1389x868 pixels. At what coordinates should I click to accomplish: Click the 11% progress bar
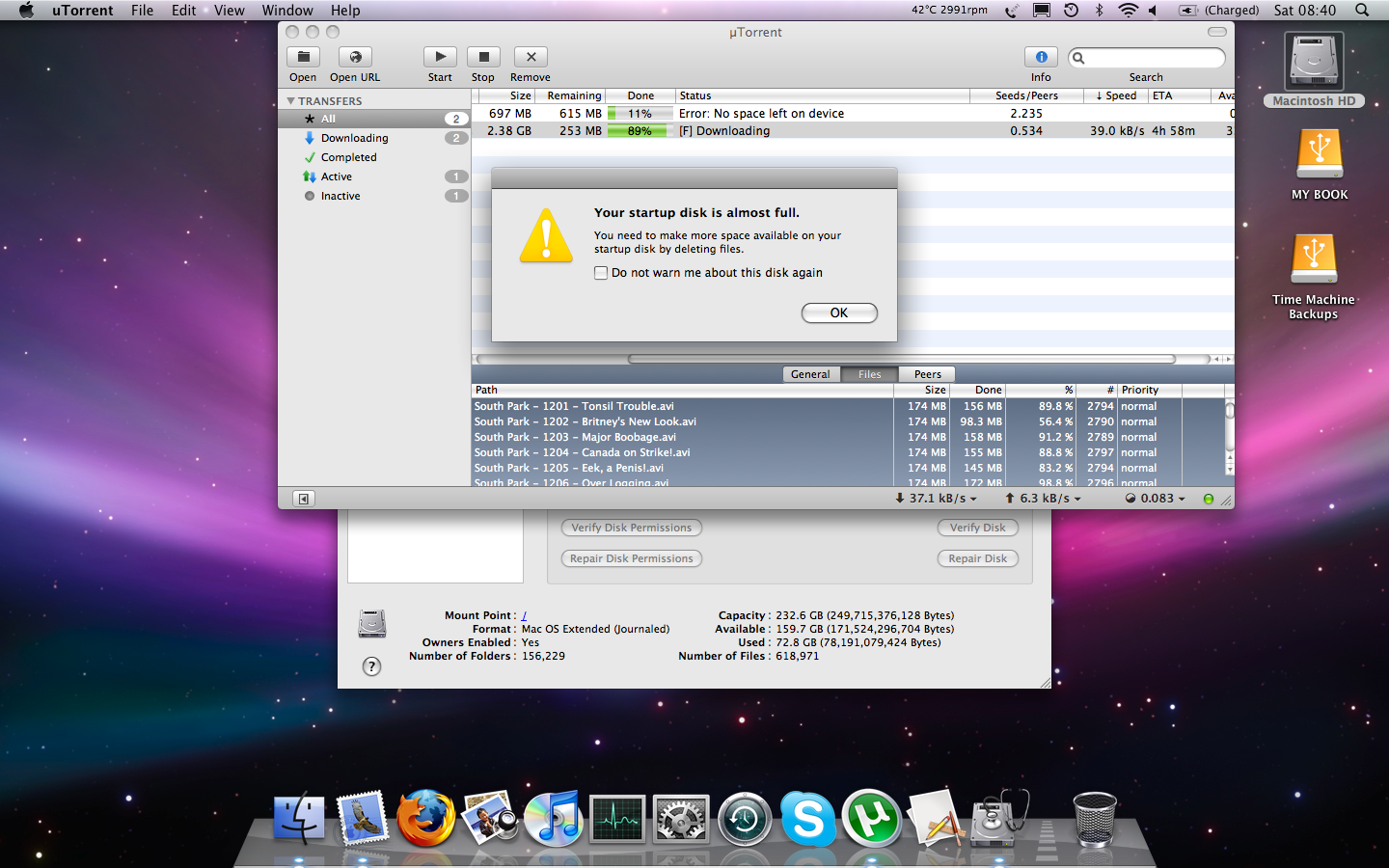[640, 114]
